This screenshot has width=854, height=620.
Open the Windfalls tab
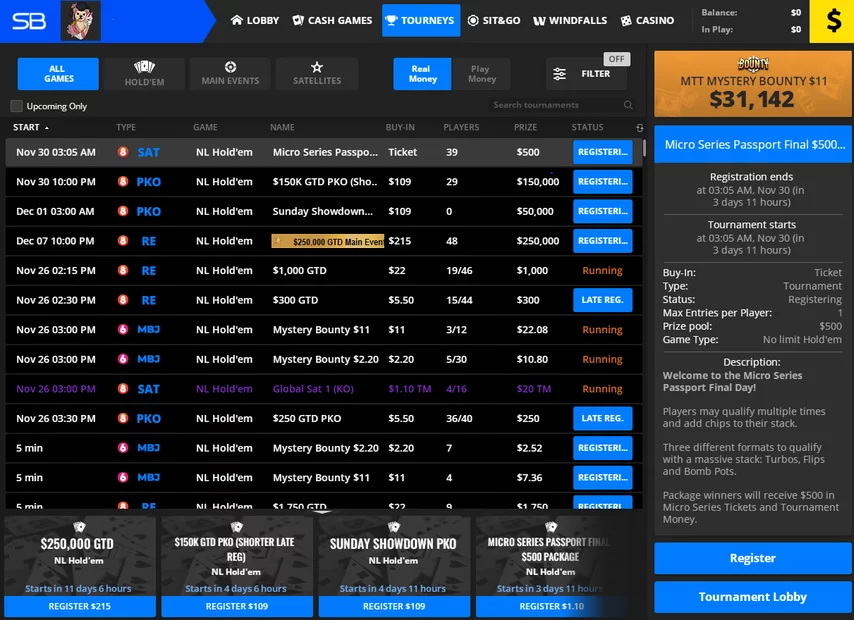click(566, 20)
